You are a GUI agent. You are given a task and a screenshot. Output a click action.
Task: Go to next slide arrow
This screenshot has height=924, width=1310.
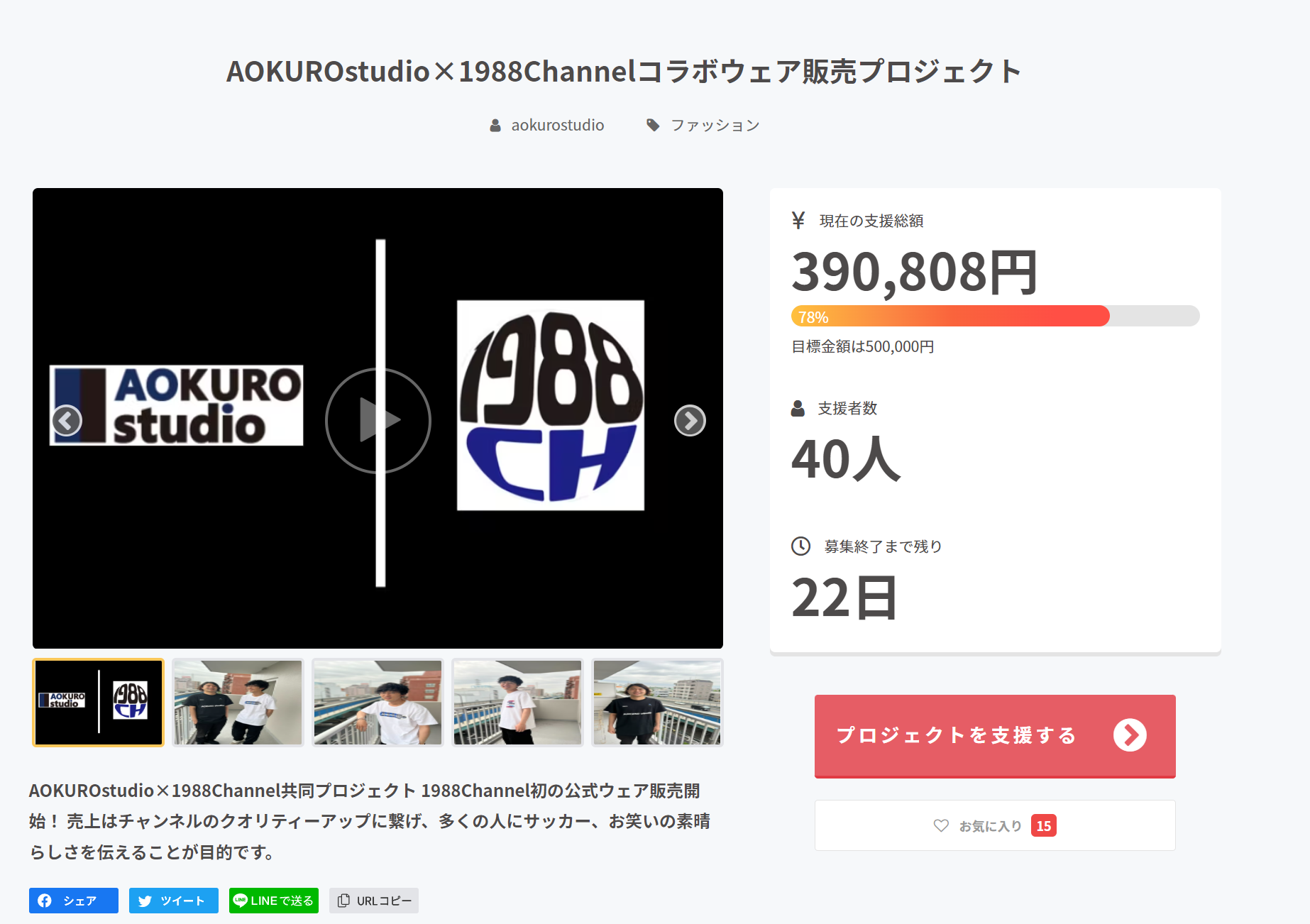click(690, 421)
